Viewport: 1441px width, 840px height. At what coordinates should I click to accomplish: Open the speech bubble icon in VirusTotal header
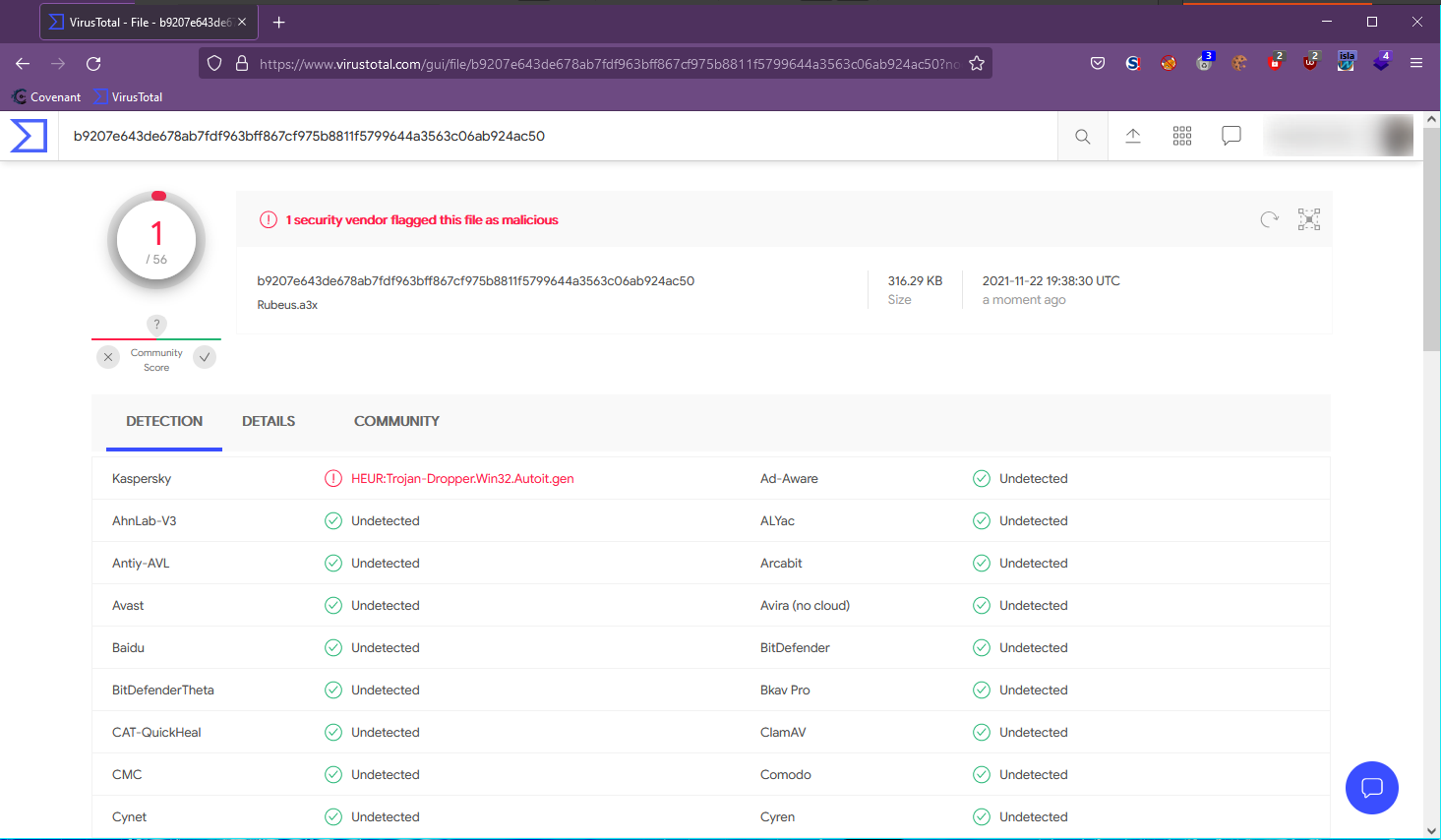point(1231,136)
